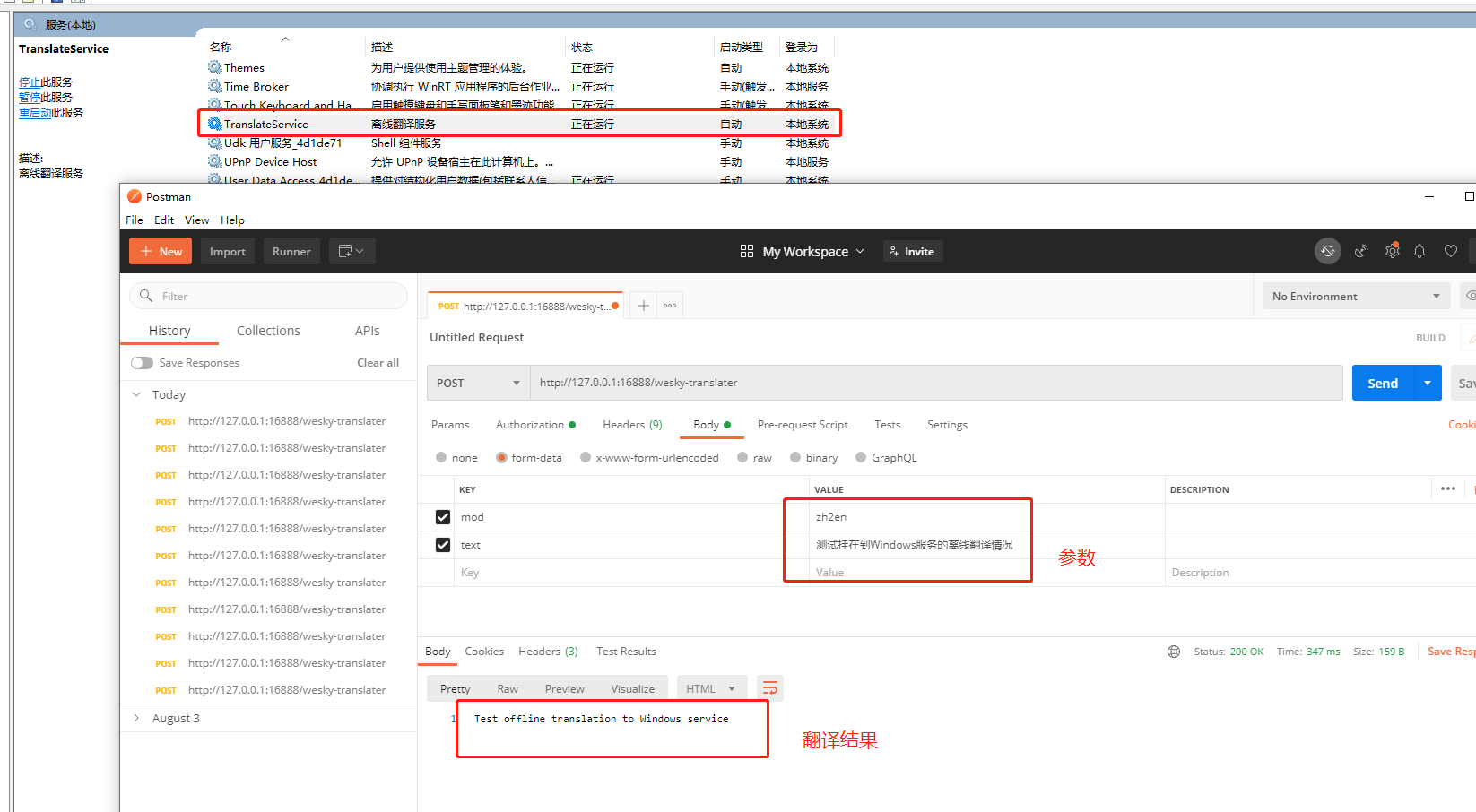This screenshot has height=812, width=1476.
Task: Expand the August 3 history group
Action: pos(136,718)
